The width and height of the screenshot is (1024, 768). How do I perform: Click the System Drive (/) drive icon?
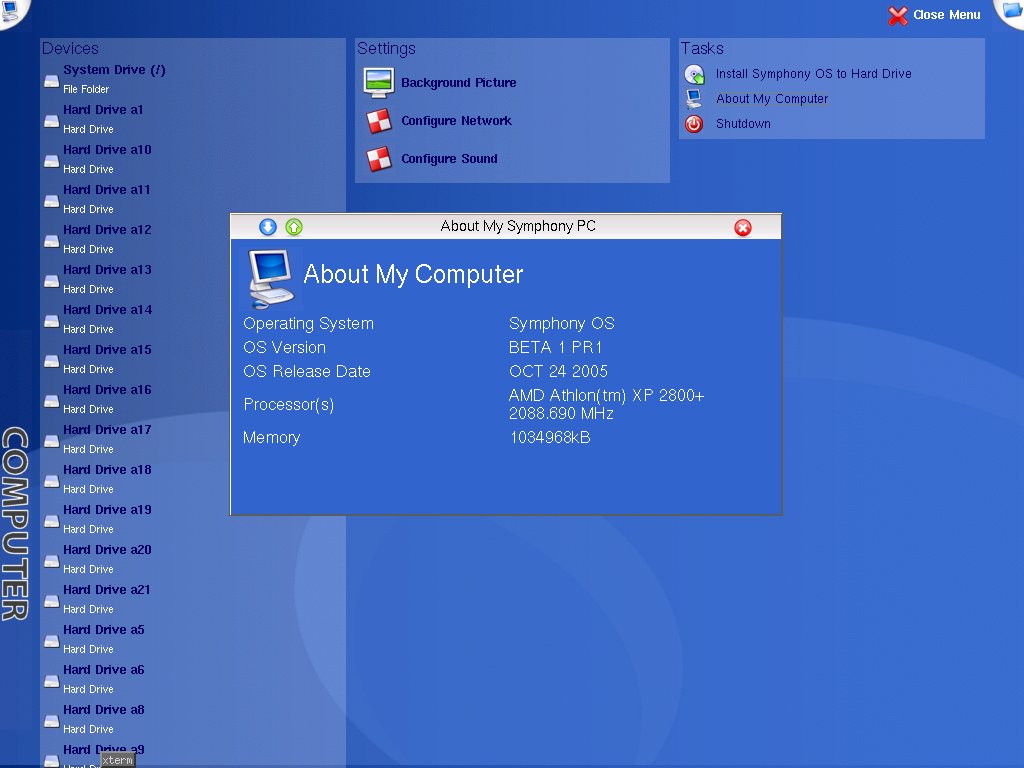point(52,81)
